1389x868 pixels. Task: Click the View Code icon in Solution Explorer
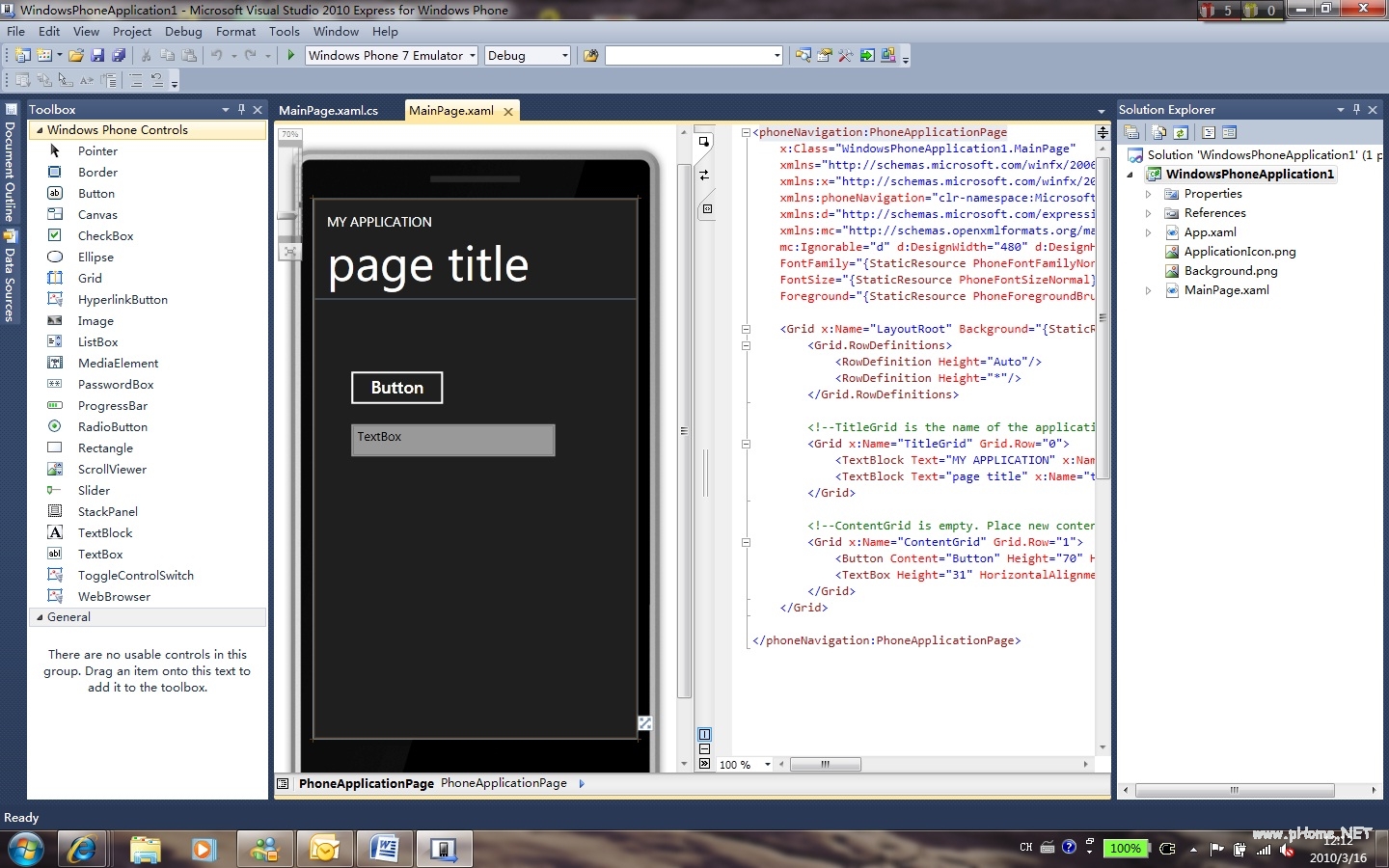tap(1209, 133)
